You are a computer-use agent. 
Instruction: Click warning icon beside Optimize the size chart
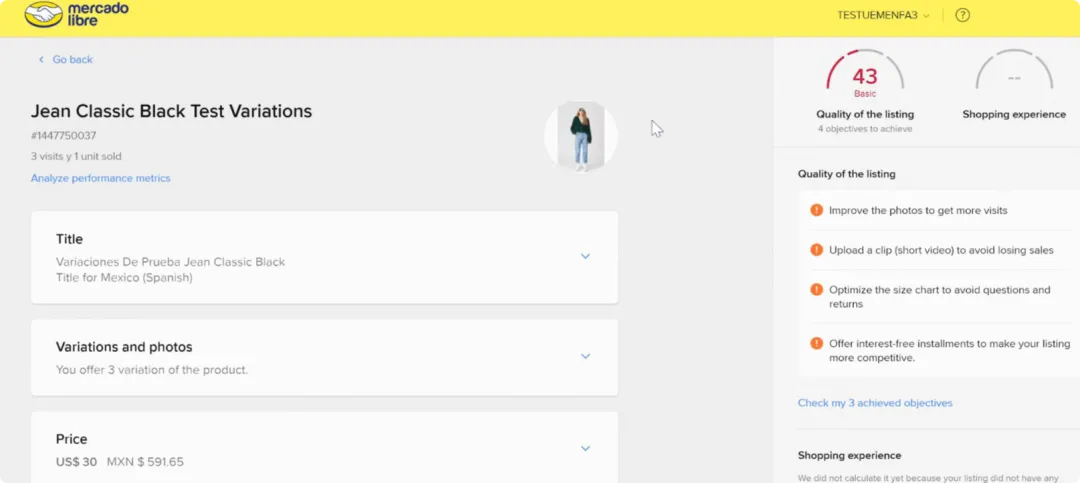[817, 290]
